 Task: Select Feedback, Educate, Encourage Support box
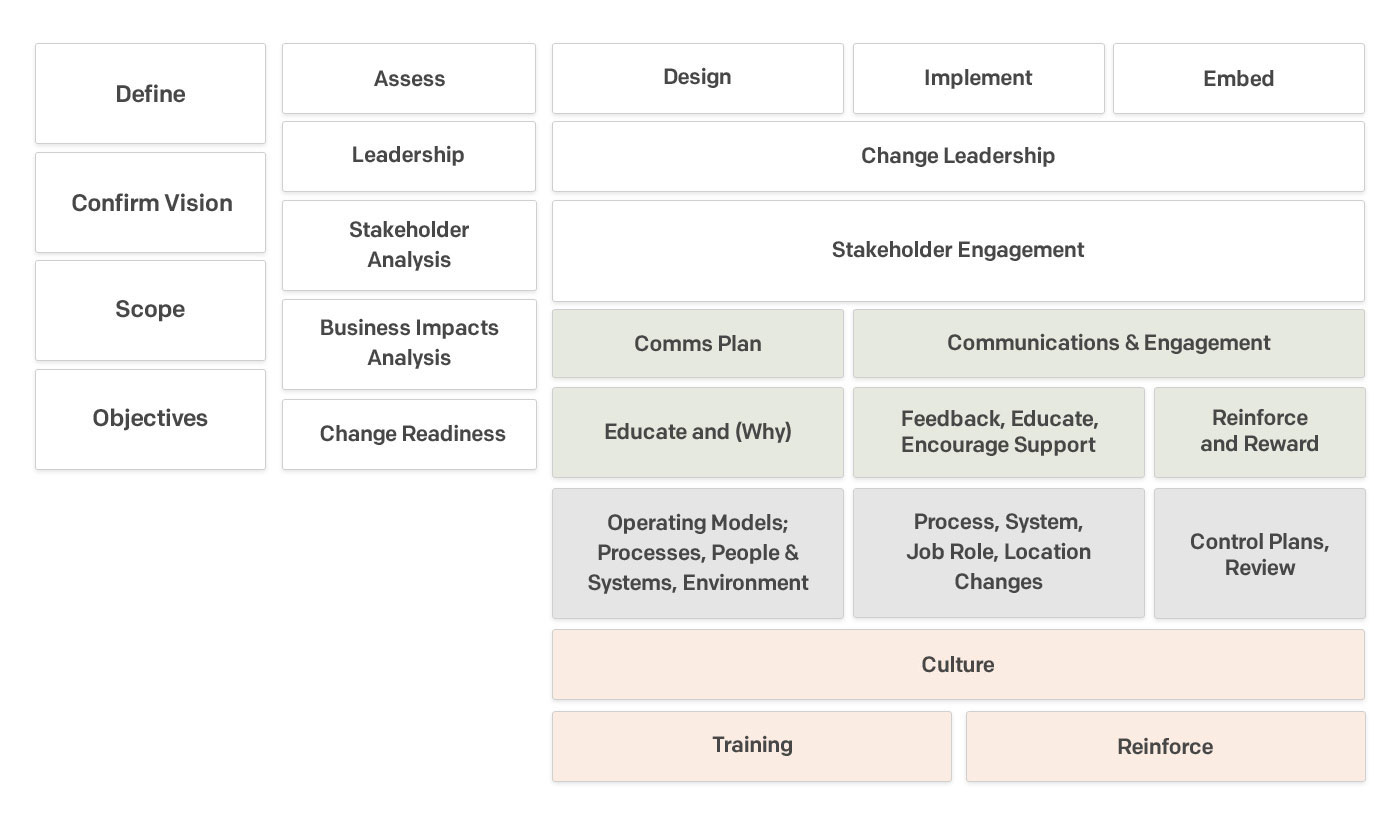998,432
